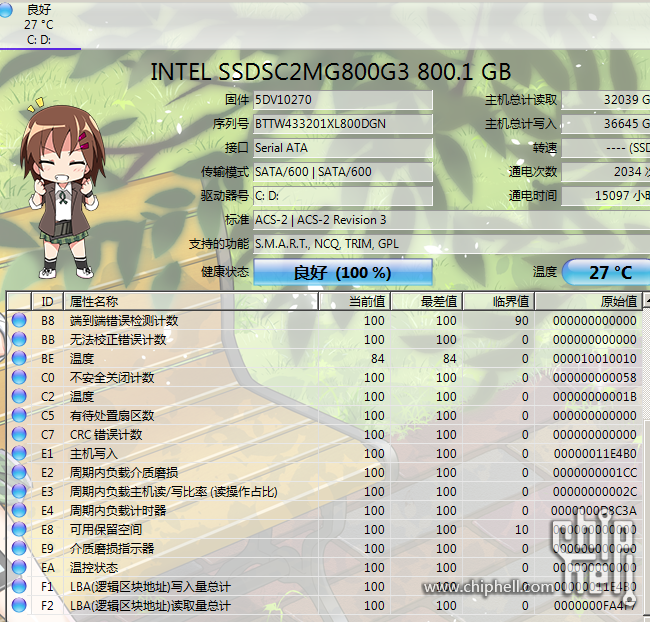Click status orb of E1 主机写入 row
Viewport: 650px width, 622px height.
tap(19, 454)
